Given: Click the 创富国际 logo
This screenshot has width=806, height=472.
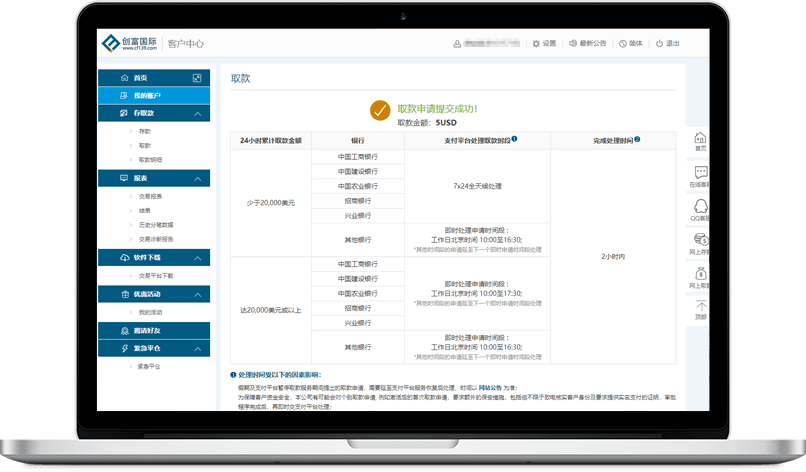Looking at the screenshot, I should point(130,43).
